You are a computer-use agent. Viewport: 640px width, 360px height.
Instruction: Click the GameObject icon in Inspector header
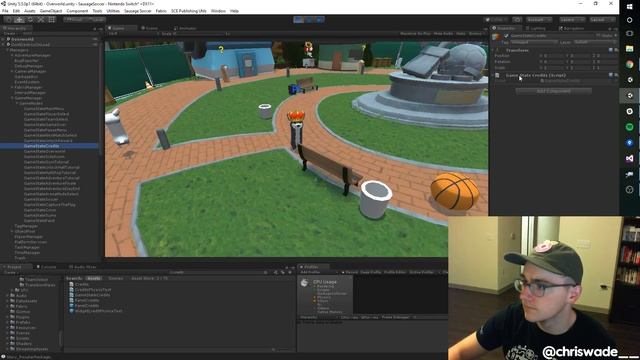pos(497,37)
